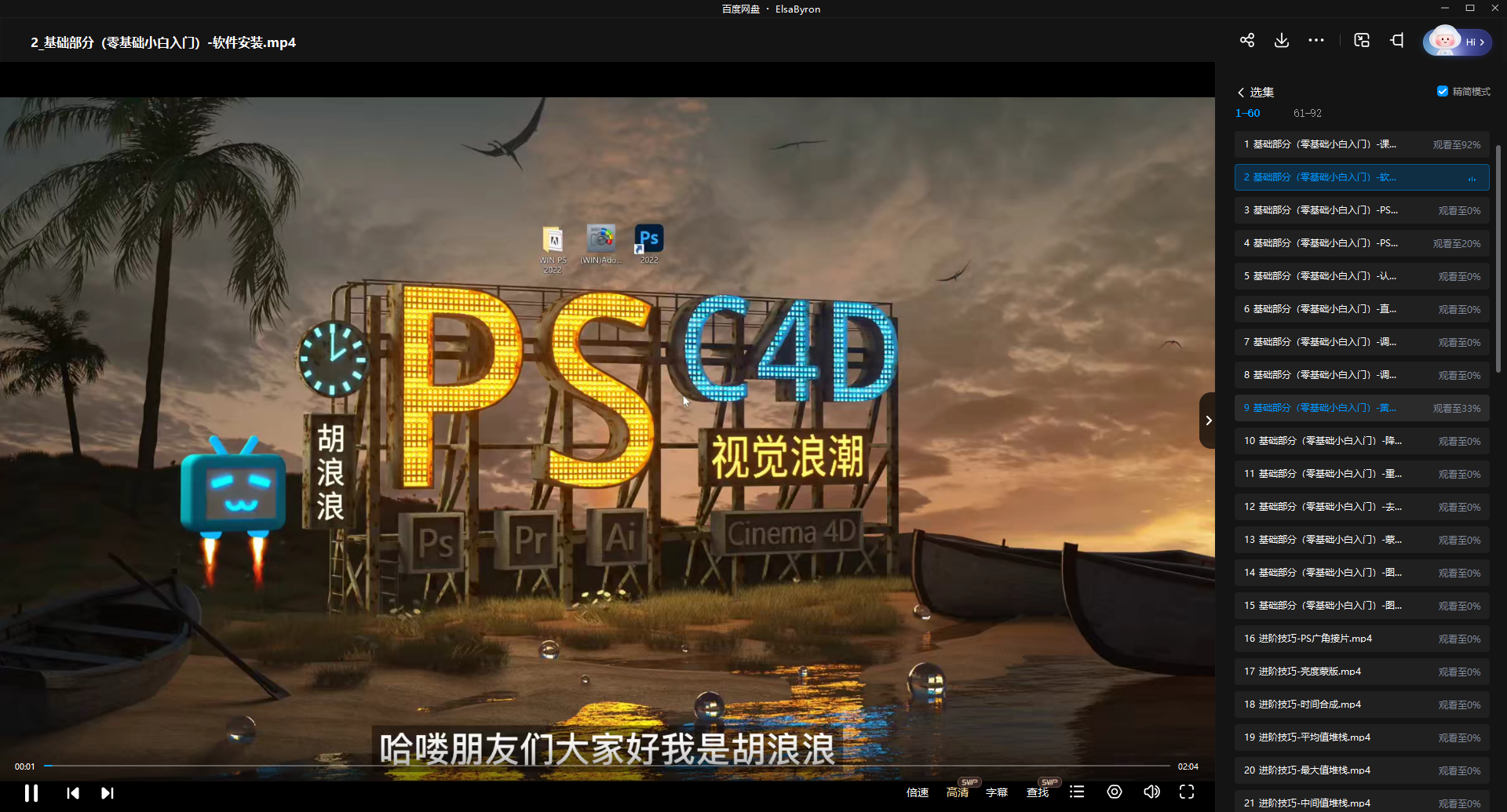
Task: Click the playlist vertical scrollbar
Action: pos(1498,259)
